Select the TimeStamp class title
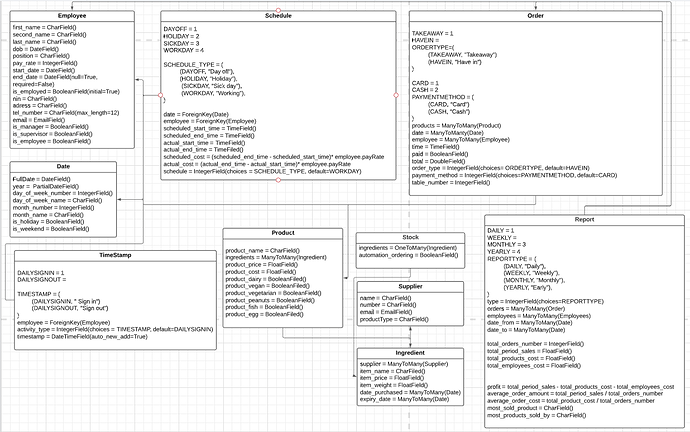This screenshot has height=432, width=690. tap(115, 256)
